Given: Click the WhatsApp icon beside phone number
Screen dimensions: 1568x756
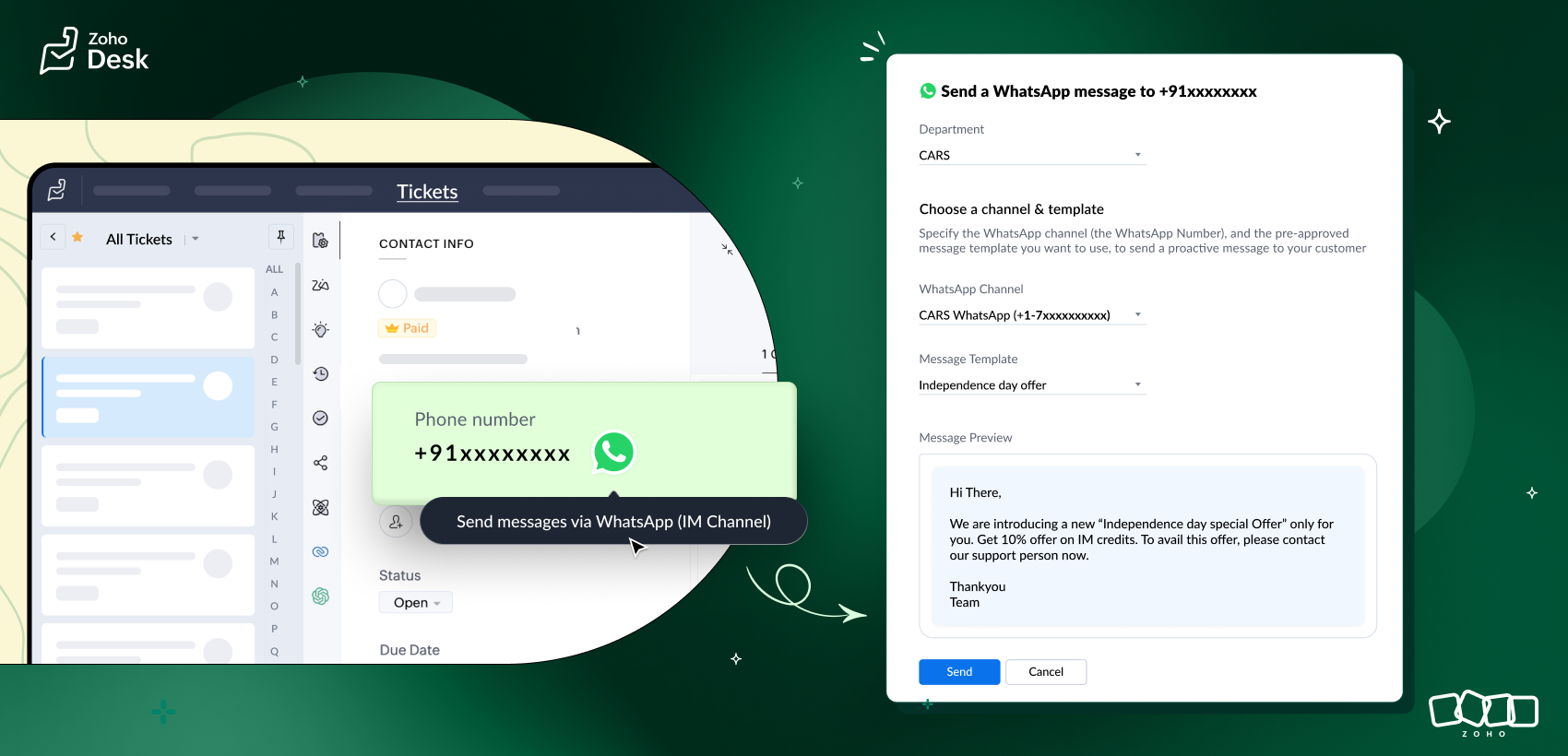Looking at the screenshot, I should tap(613, 452).
